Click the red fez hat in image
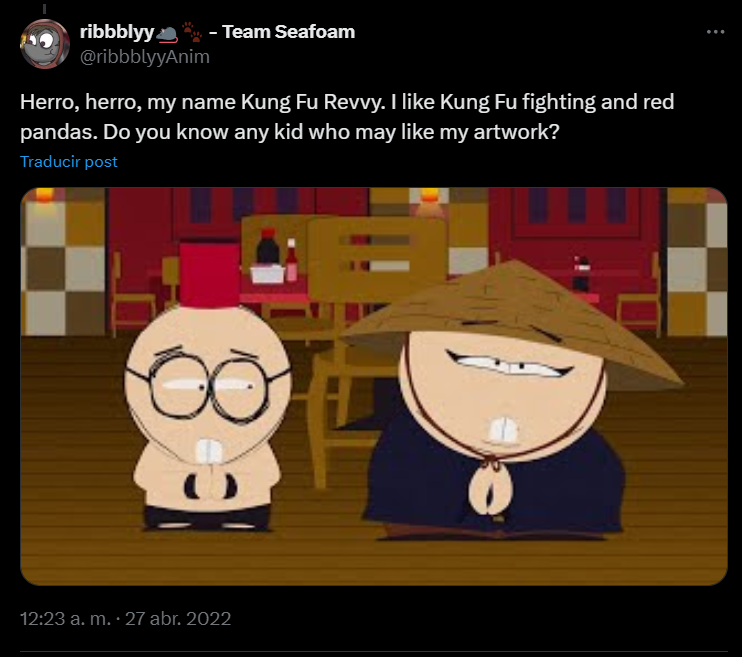This screenshot has height=657, width=742. tap(209, 275)
